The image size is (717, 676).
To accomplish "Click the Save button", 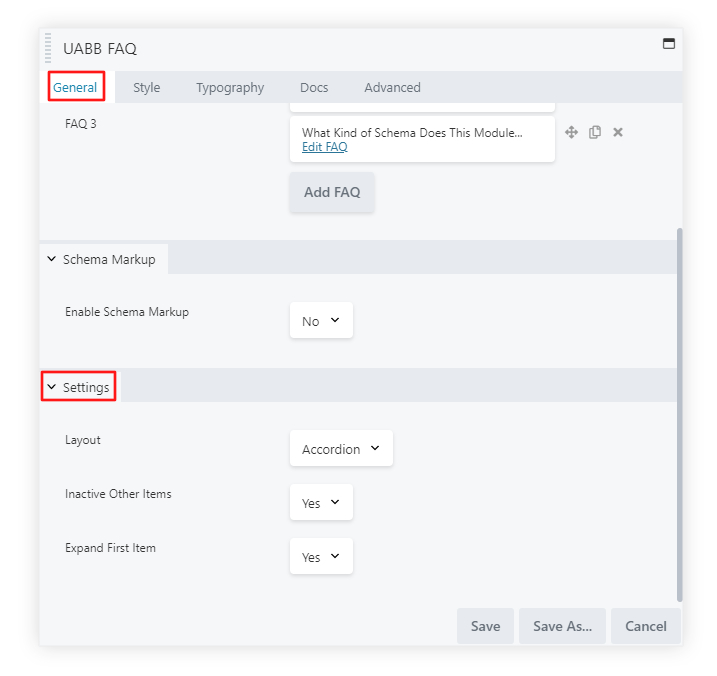I will click(485, 626).
